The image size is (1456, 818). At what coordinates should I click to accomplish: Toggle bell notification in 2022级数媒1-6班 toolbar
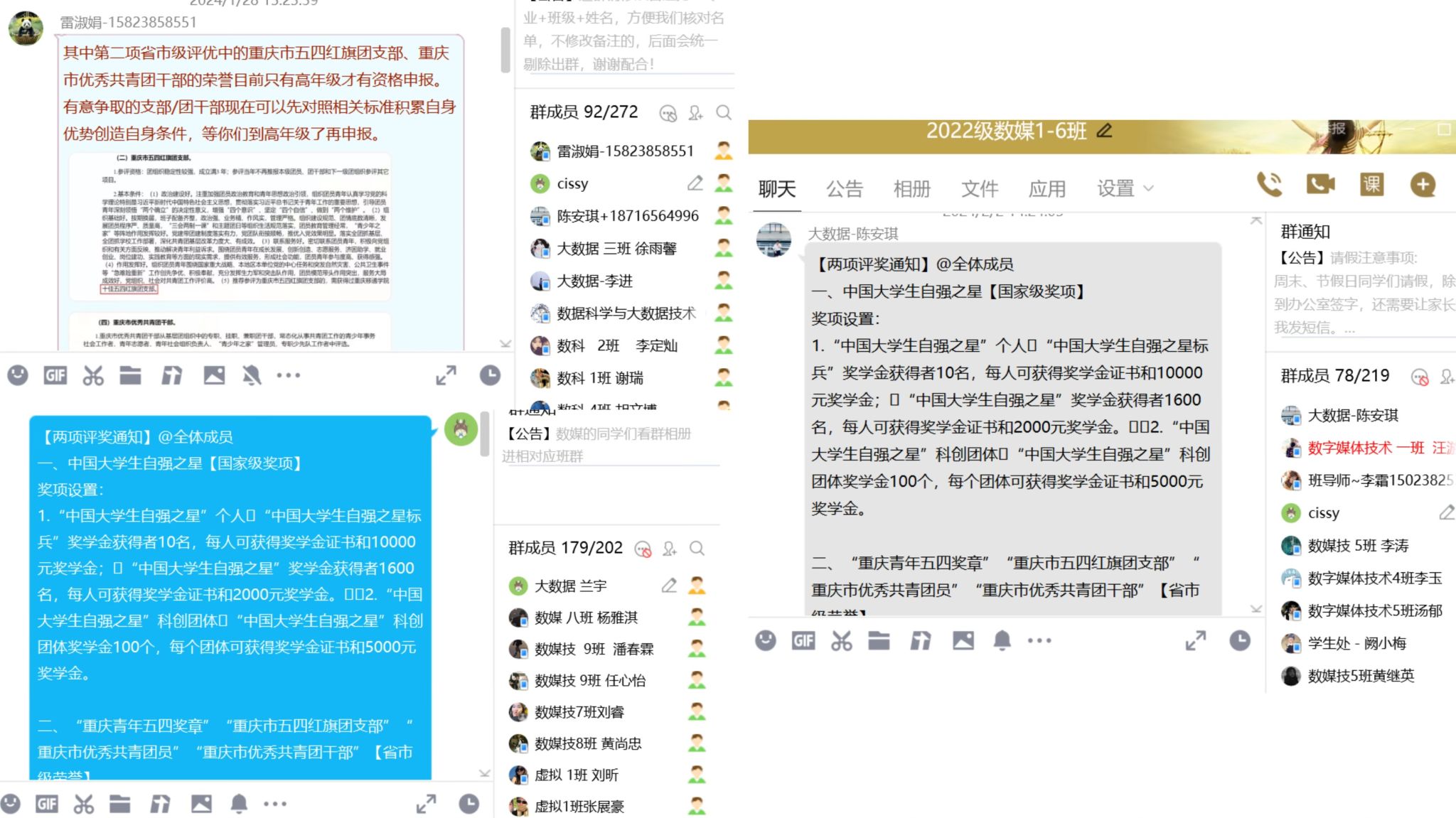point(1002,641)
